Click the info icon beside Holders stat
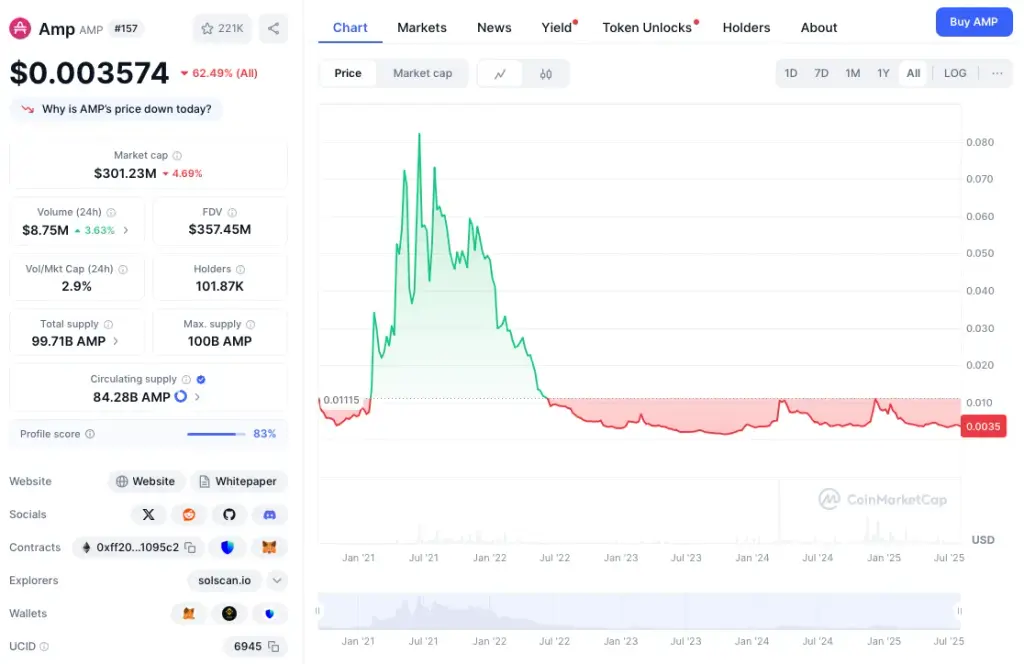1024x664 pixels. click(240, 269)
